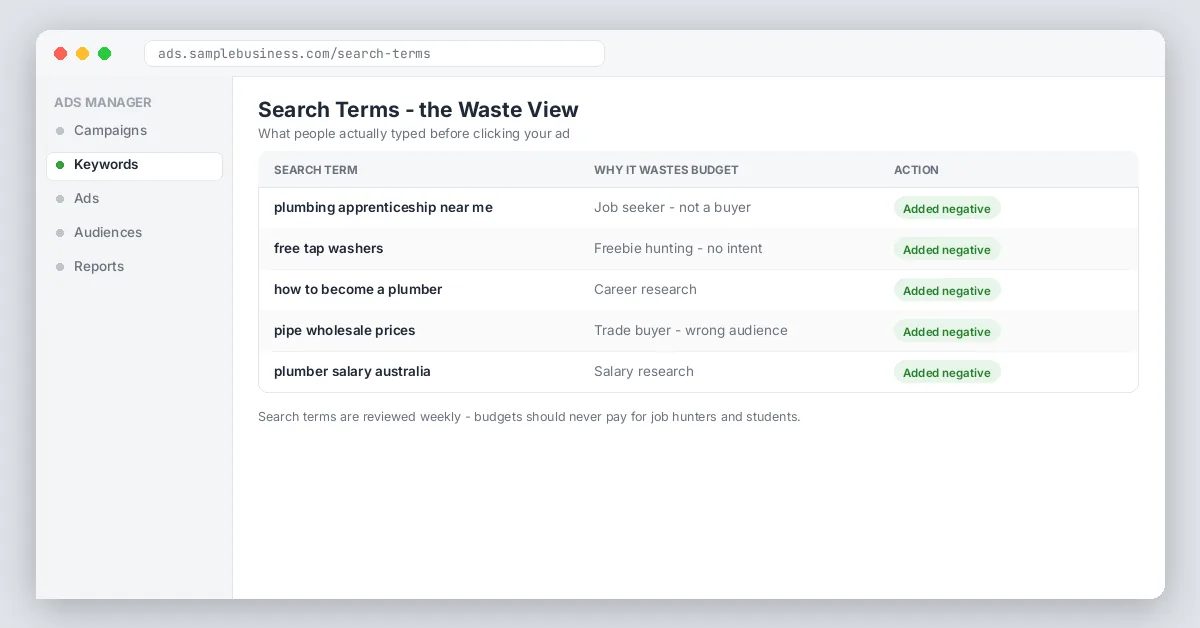
Task: Click the ADS MANAGER sidebar label
Action: (x=103, y=103)
